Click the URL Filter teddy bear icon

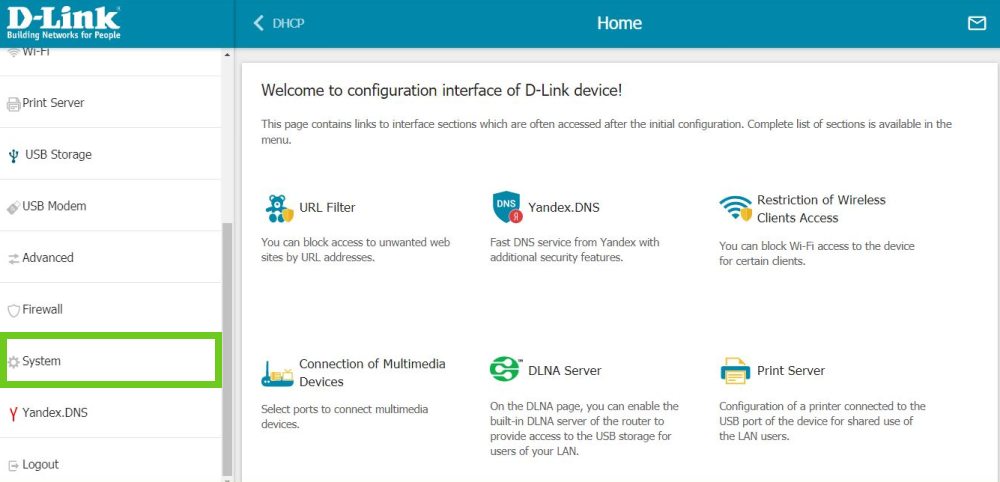click(x=278, y=208)
